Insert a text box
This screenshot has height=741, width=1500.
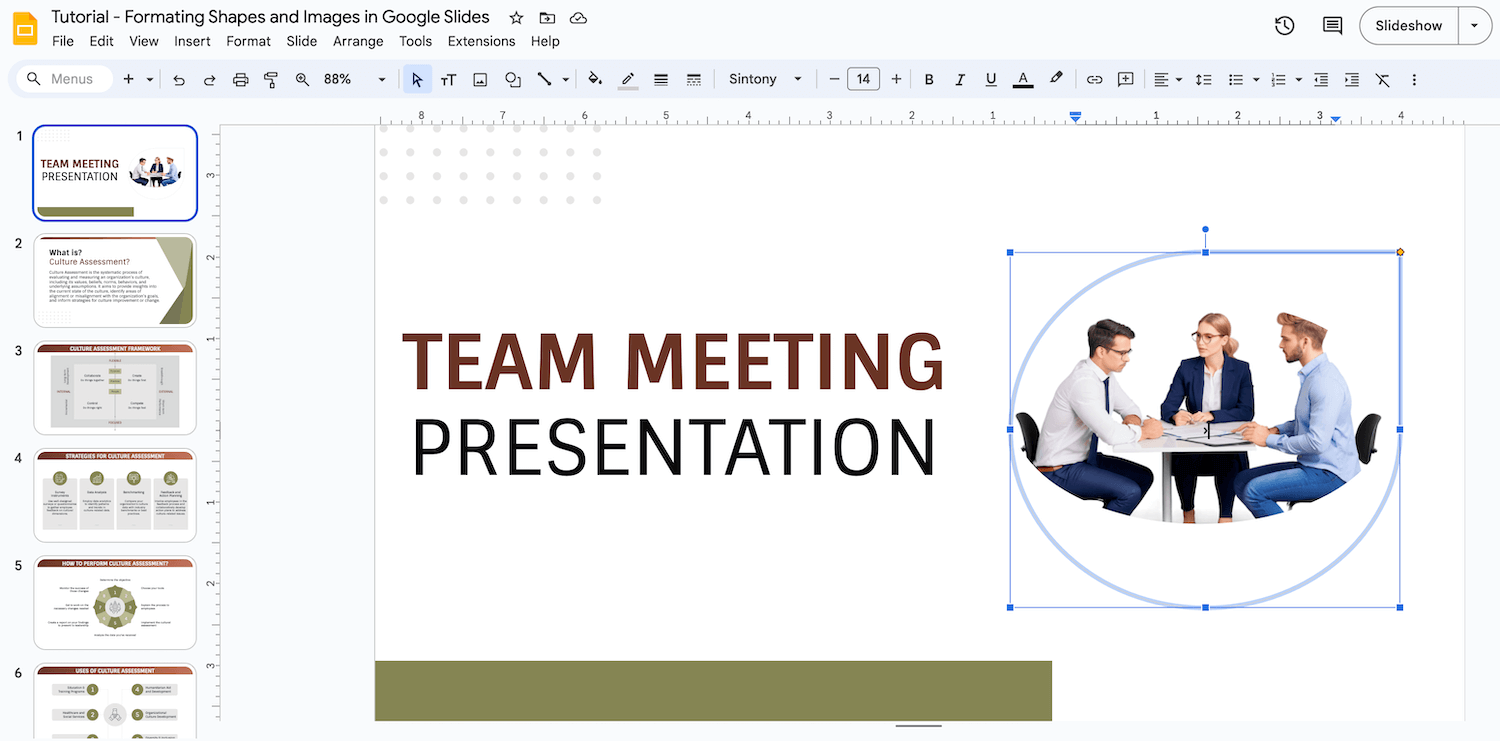[x=447, y=79]
